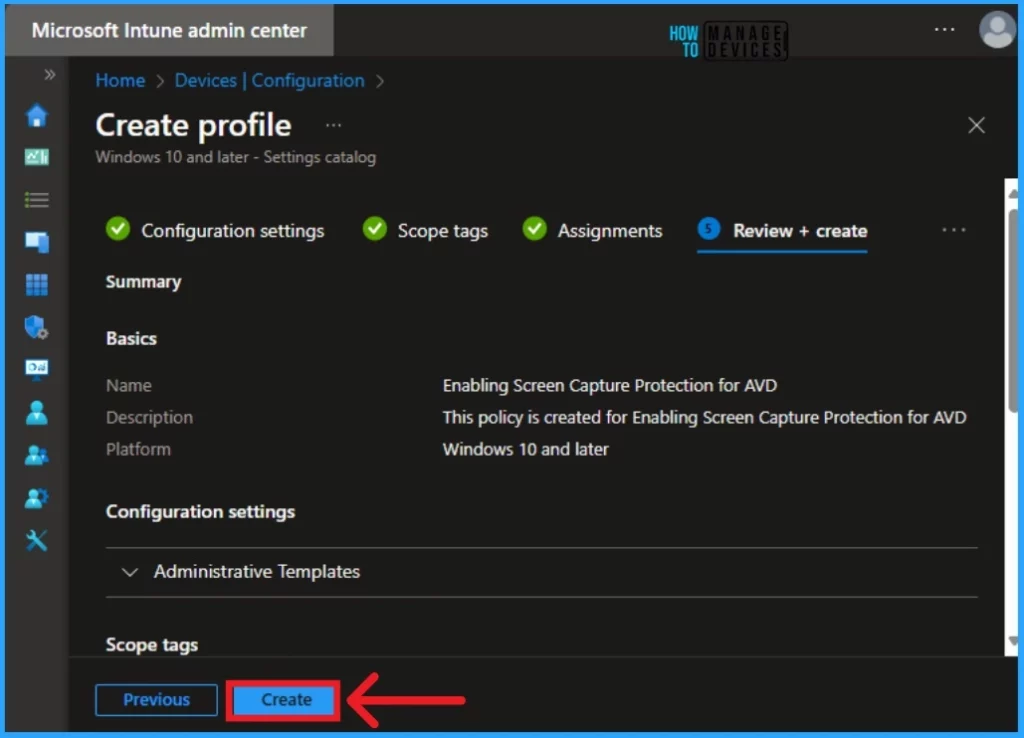Open Reports monitor icon in sidebar

click(x=37, y=369)
